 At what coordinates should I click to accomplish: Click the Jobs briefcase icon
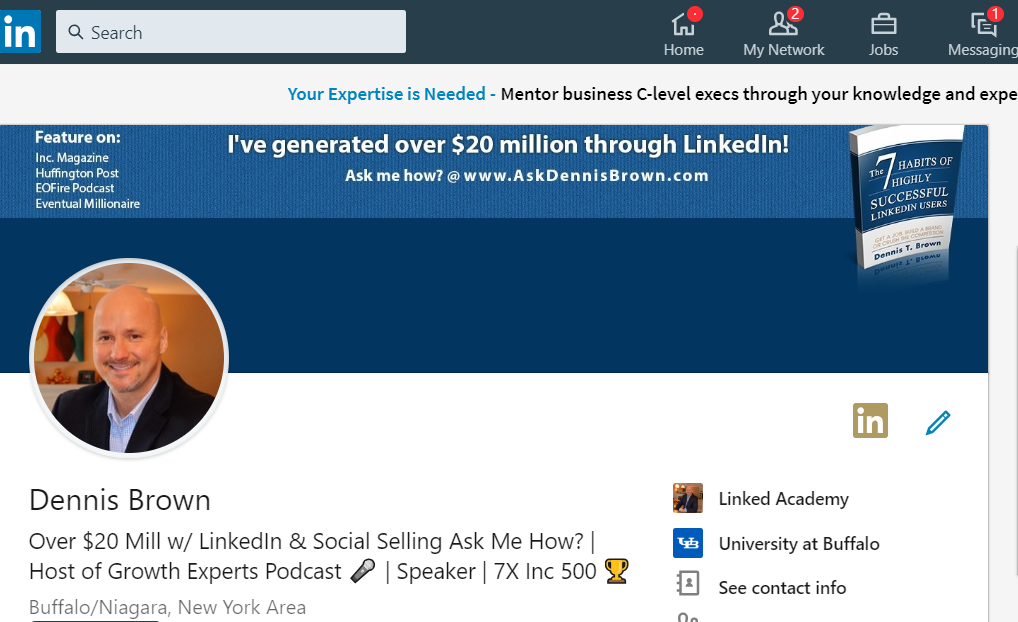click(x=884, y=25)
